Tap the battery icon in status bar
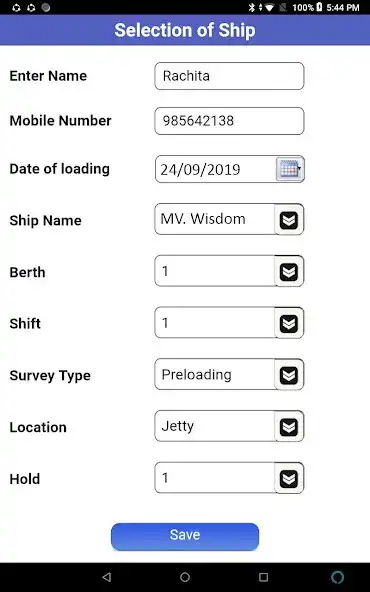Image resolution: width=370 pixels, height=592 pixels. 319,7
